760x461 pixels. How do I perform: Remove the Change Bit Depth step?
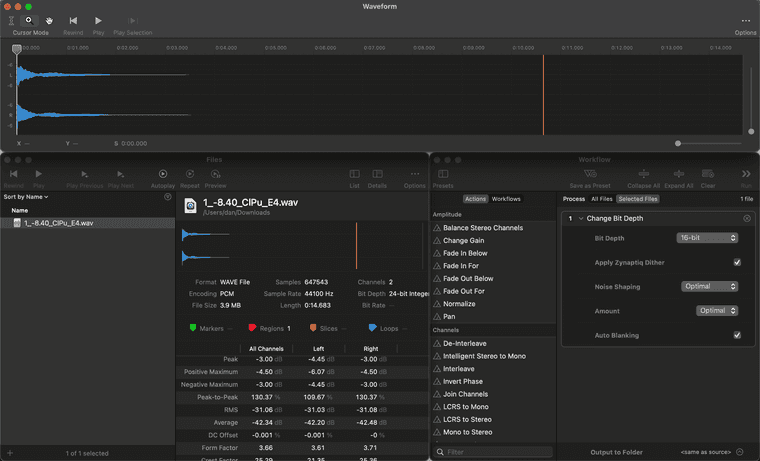[x=747, y=219]
